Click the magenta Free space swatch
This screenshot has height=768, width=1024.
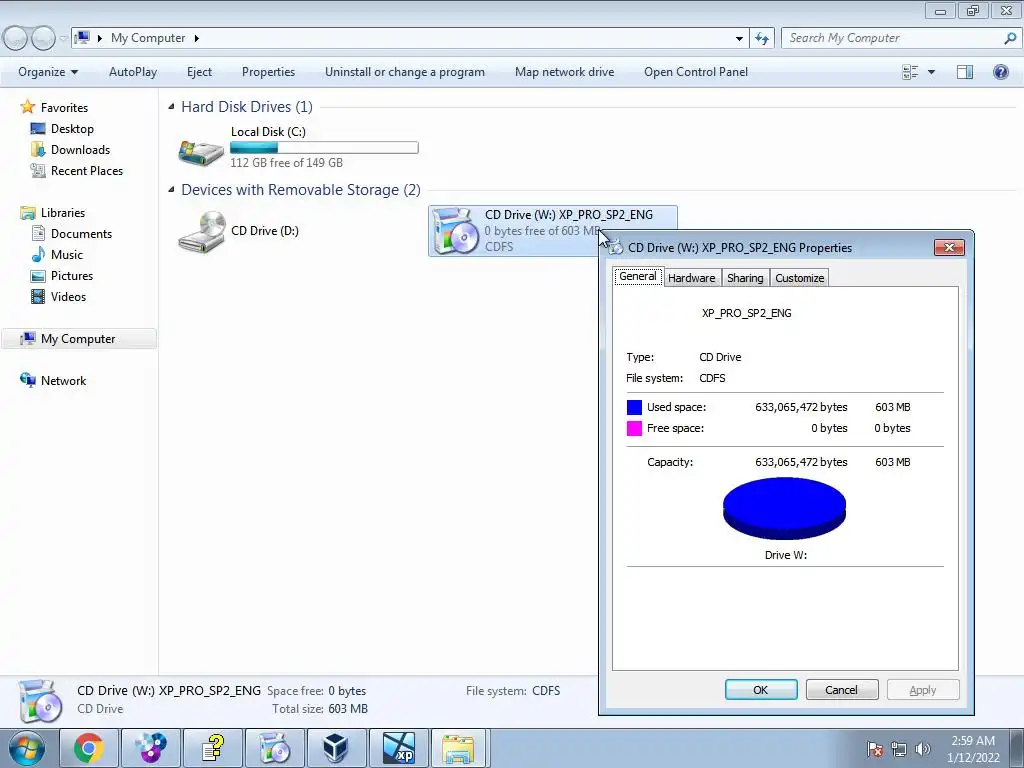[x=634, y=428]
